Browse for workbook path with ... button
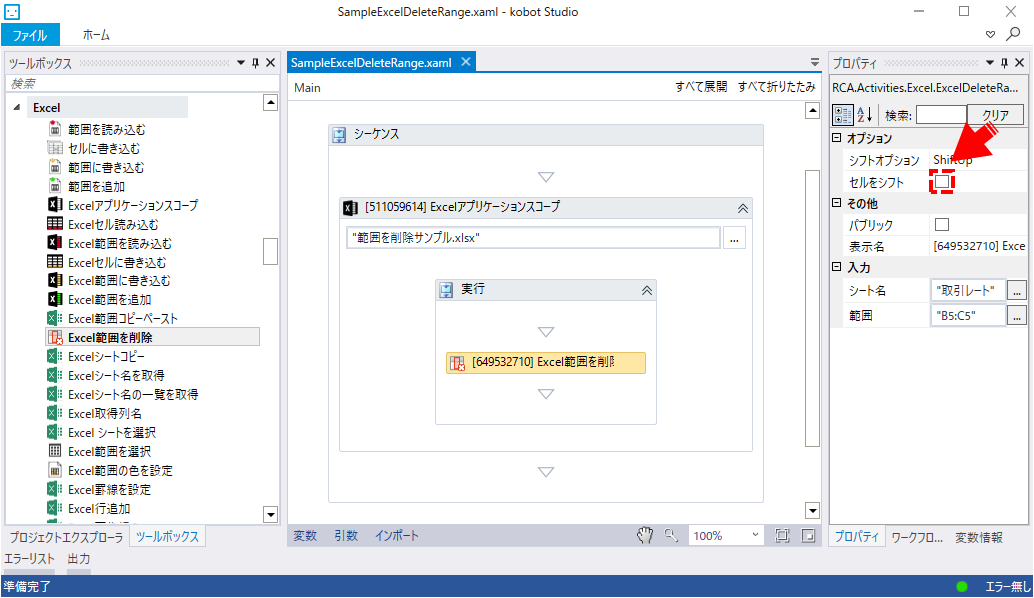This screenshot has height=598, width=1034. pos(734,238)
